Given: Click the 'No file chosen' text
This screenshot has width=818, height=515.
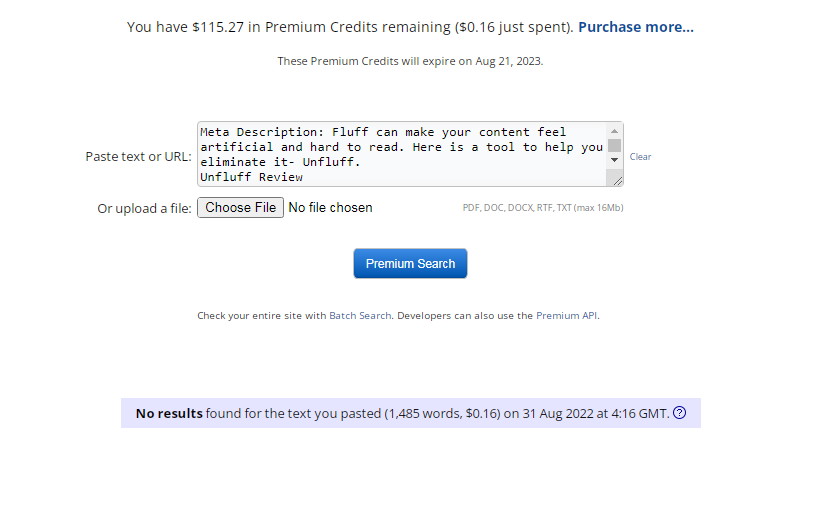Looking at the screenshot, I should pyautogui.click(x=330, y=208).
